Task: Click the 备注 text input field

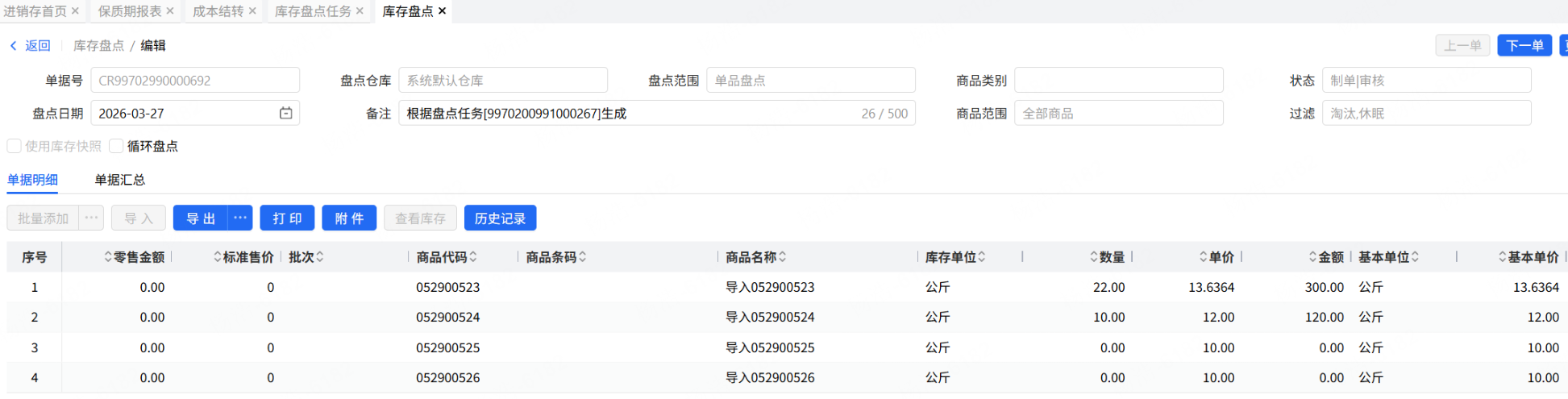Action: [x=629, y=114]
